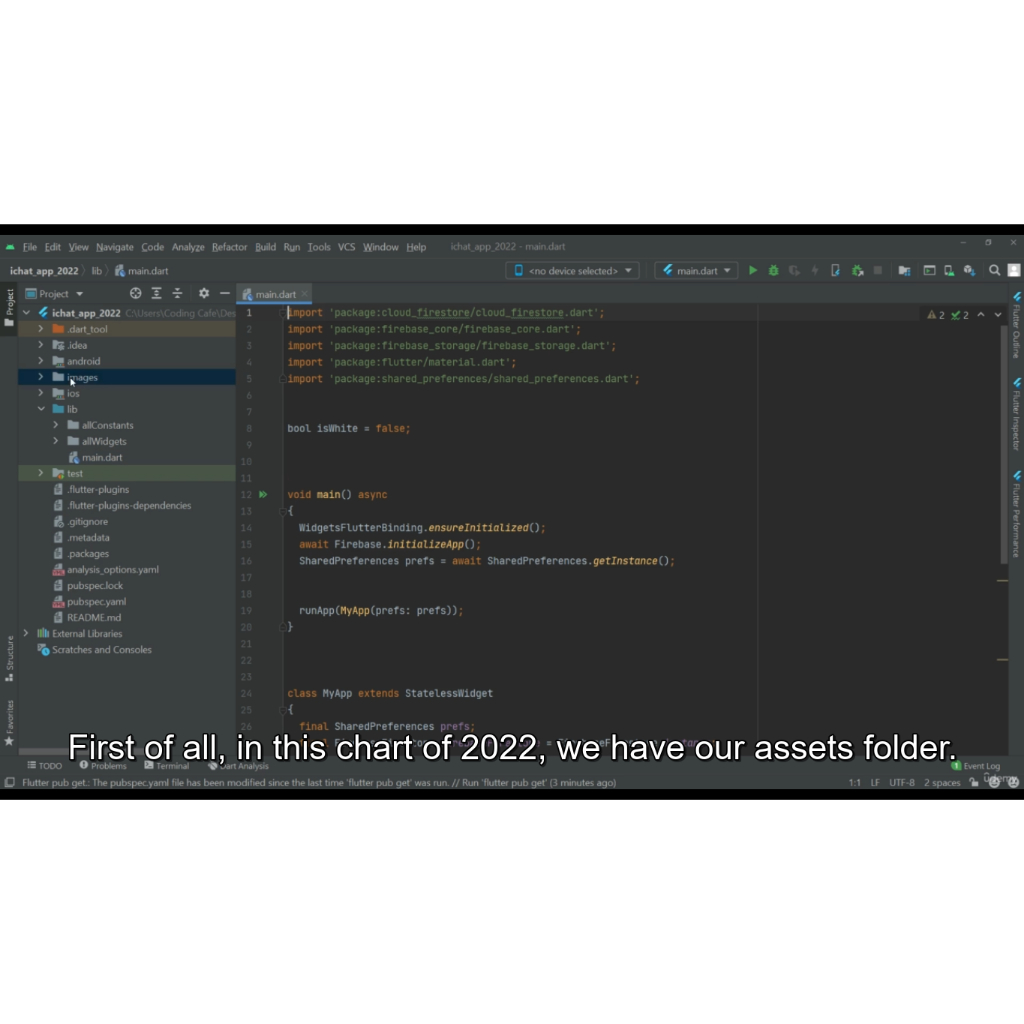The image size is (1024, 1024).
Task: Open the TODO tool window
Action: 44,765
